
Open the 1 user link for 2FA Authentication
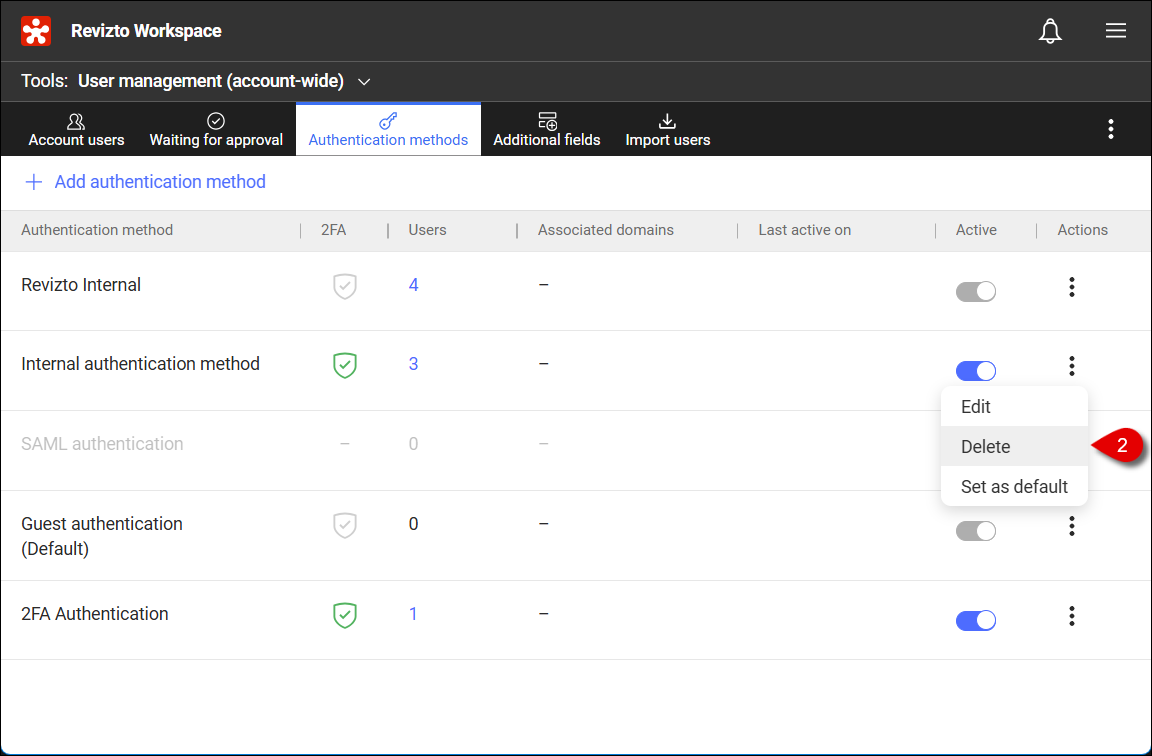(413, 614)
